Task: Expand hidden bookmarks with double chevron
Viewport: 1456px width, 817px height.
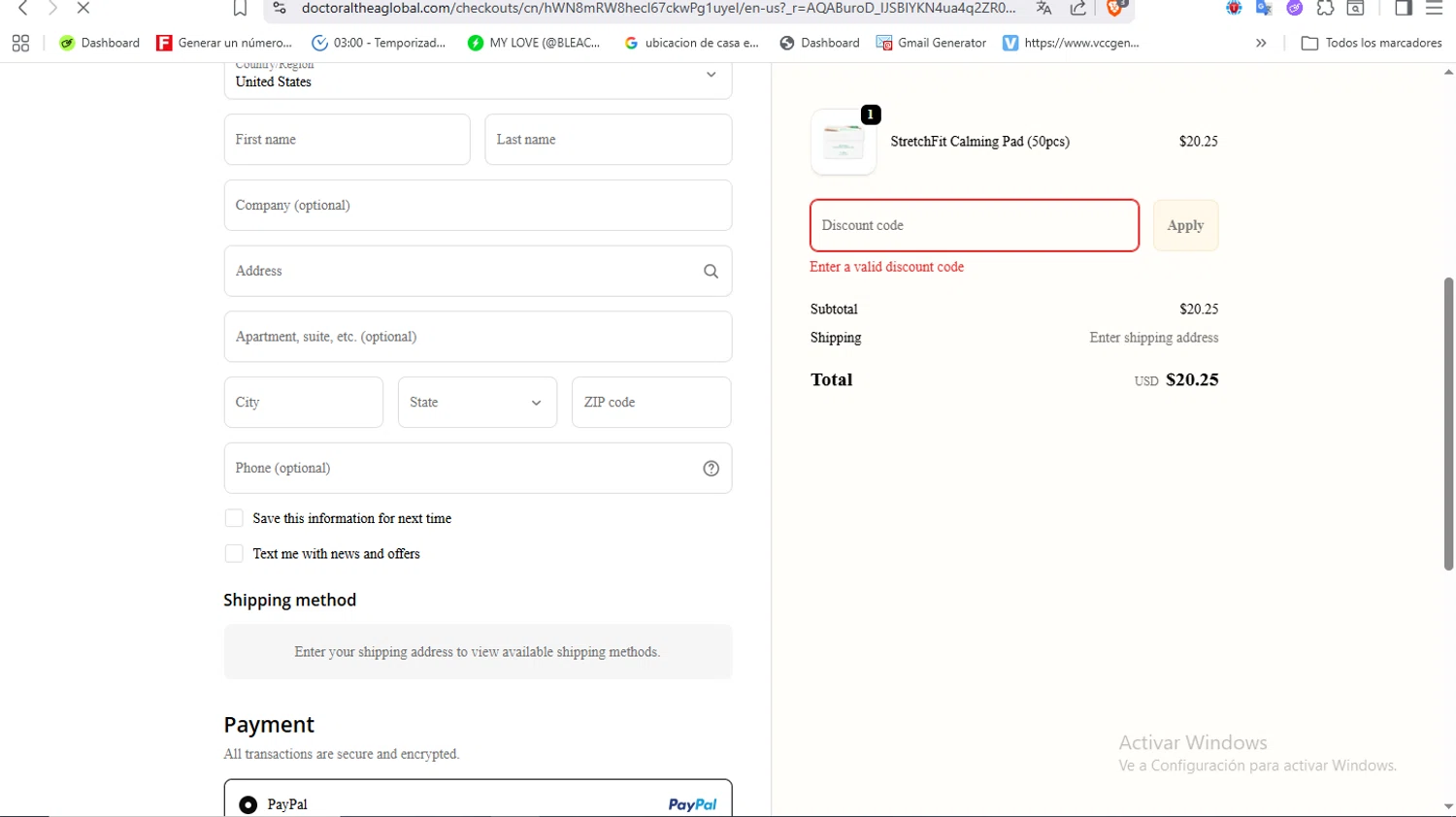Action: point(1261,43)
